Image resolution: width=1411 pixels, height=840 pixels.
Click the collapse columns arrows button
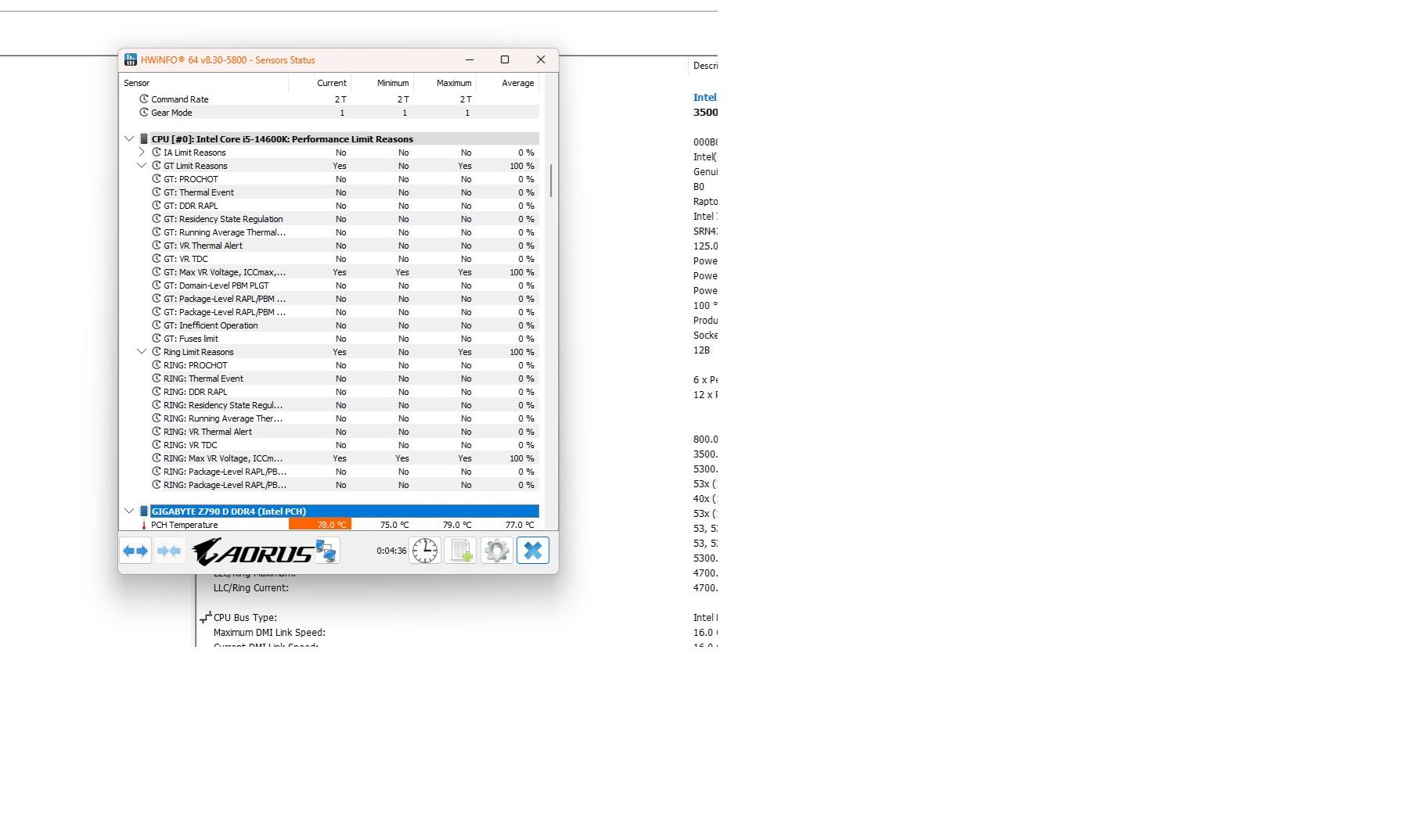[x=169, y=551]
